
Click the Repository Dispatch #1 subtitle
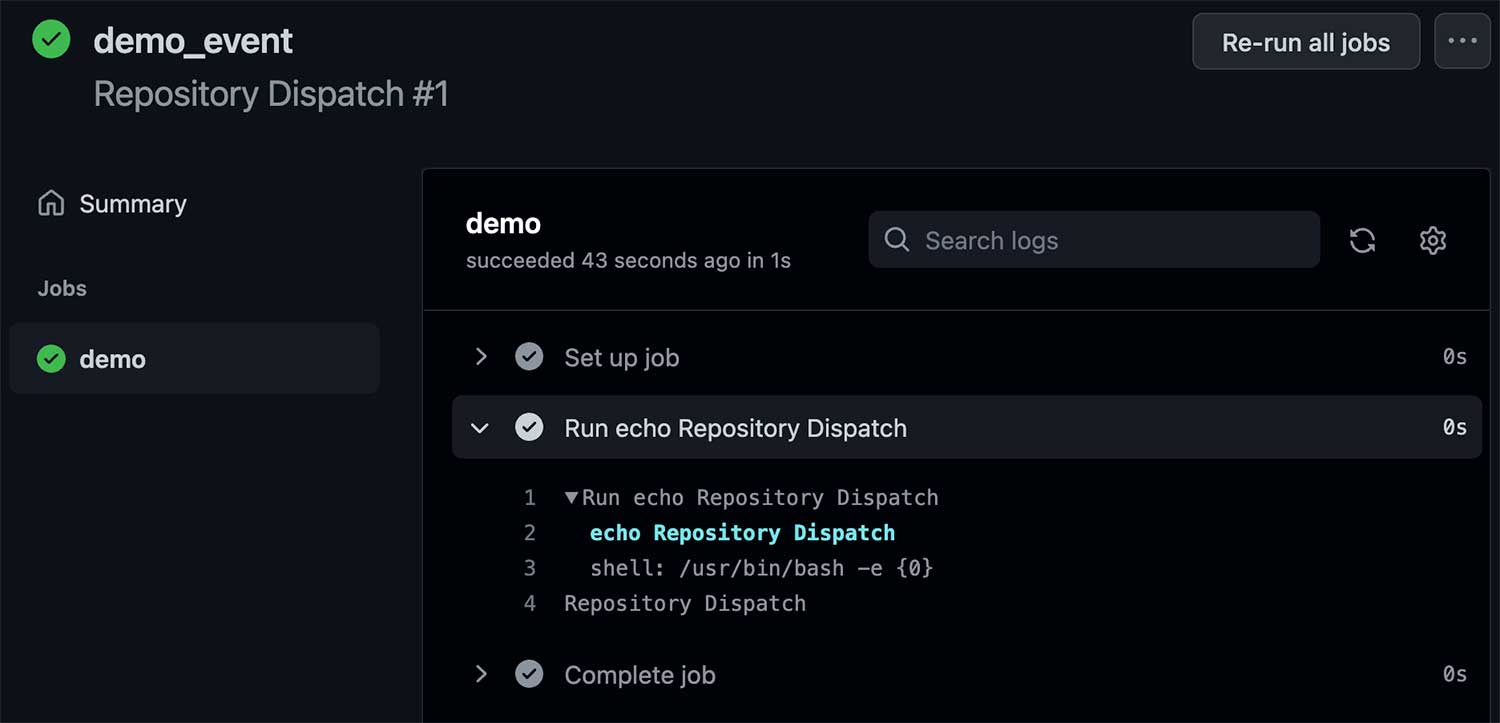click(x=271, y=94)
